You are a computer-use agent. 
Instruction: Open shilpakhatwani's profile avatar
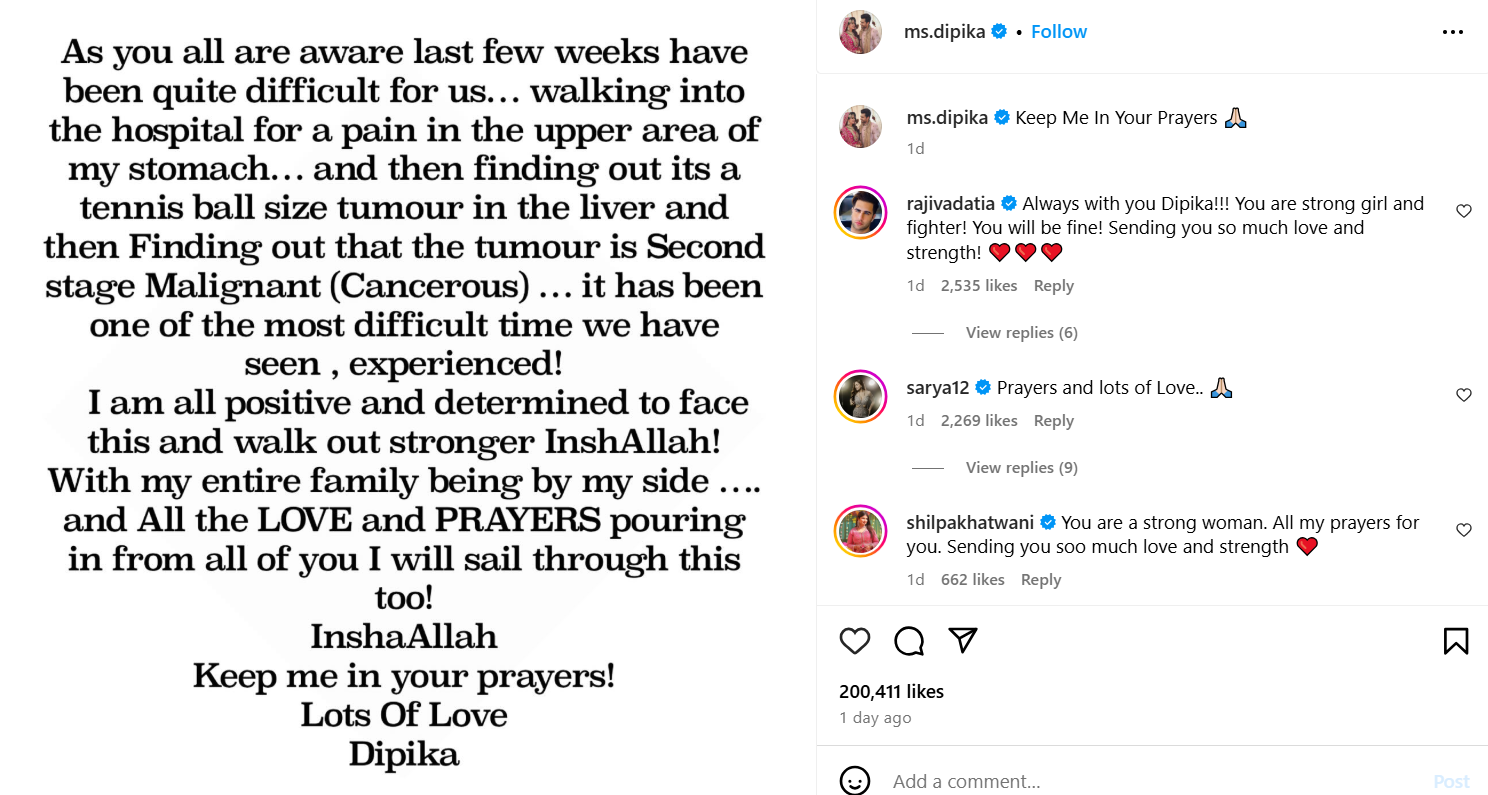[860, 531]
